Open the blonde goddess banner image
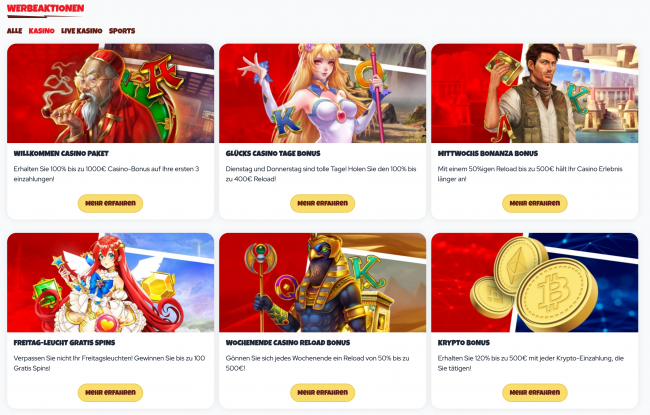The width and height of the screenshot is (650, 415). [323, 93]
